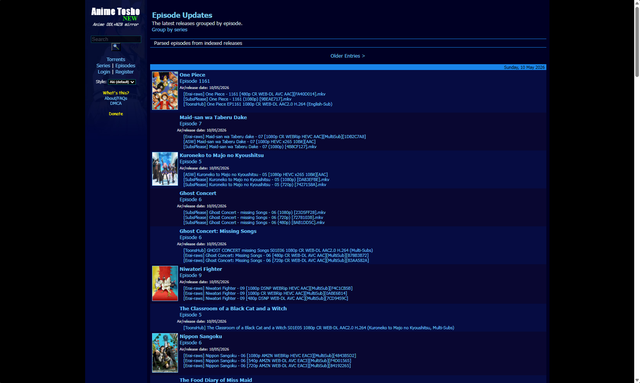Open the Series menu link
The height and width of the screenshot is (383, 640).
point(103,65)
